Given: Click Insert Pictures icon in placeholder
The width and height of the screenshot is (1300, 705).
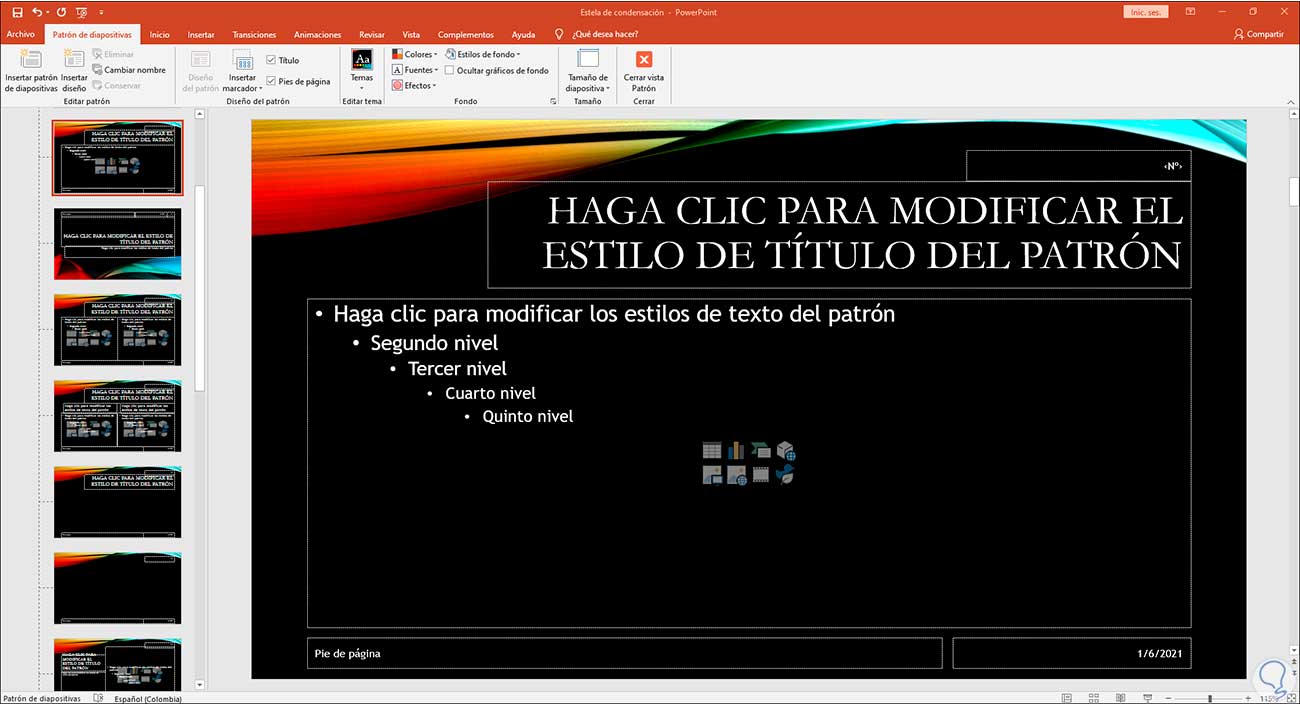Looking at the screenshot, I should (712, 475).
